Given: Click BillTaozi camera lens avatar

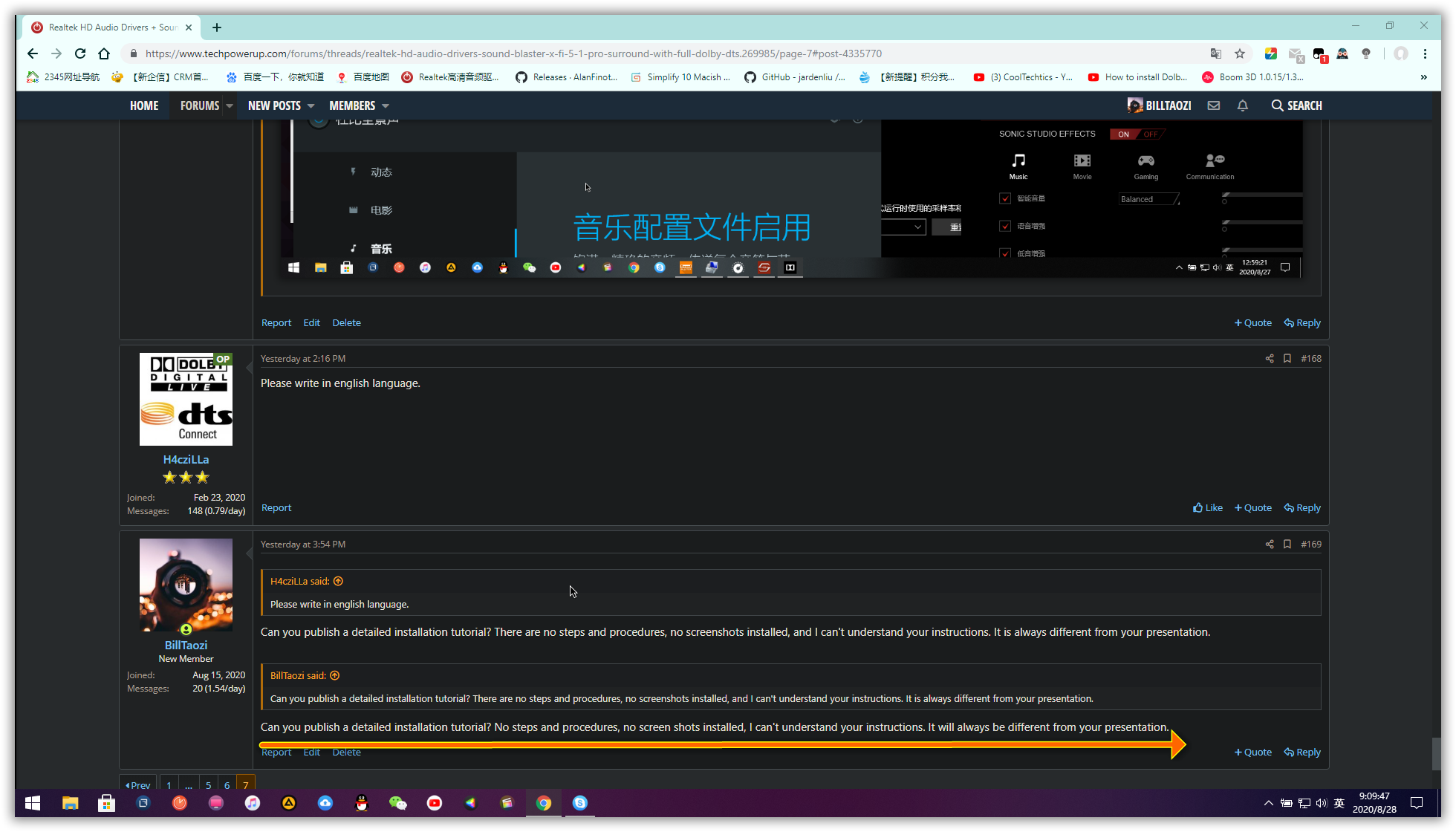Looking at the screenshot, I should coord(186,585).
